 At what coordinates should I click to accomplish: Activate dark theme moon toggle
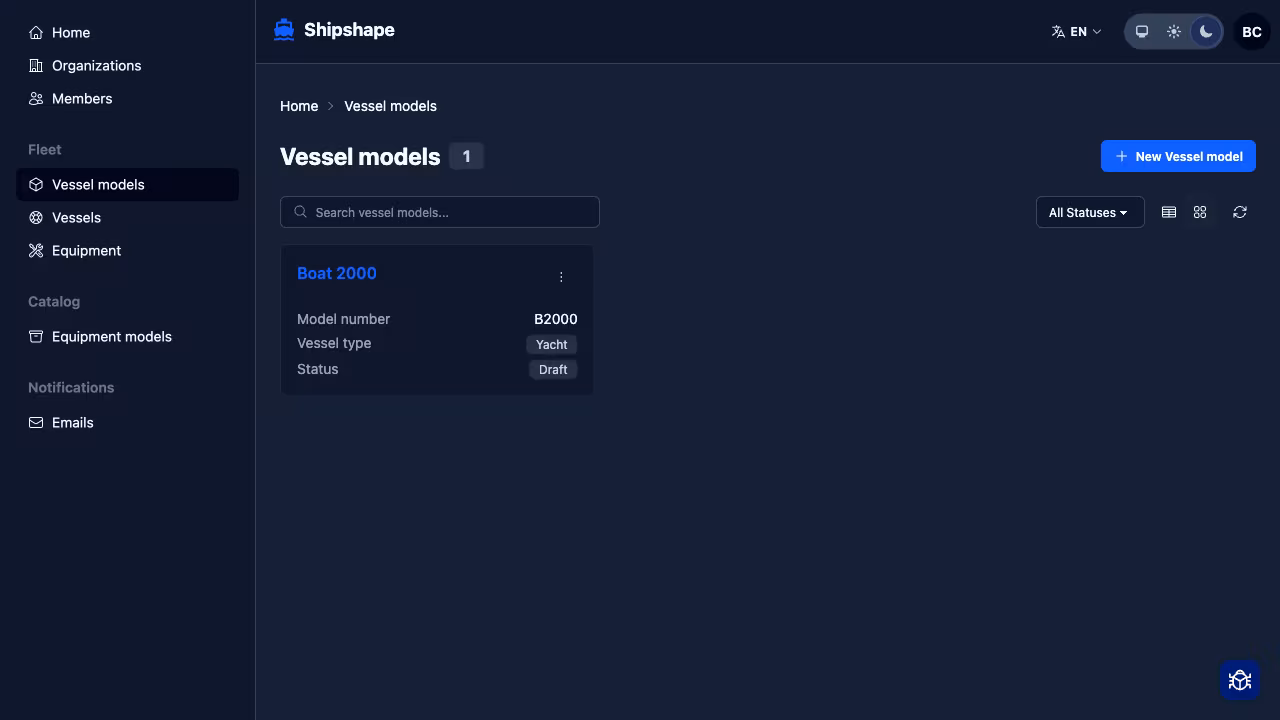(1206, 31)
